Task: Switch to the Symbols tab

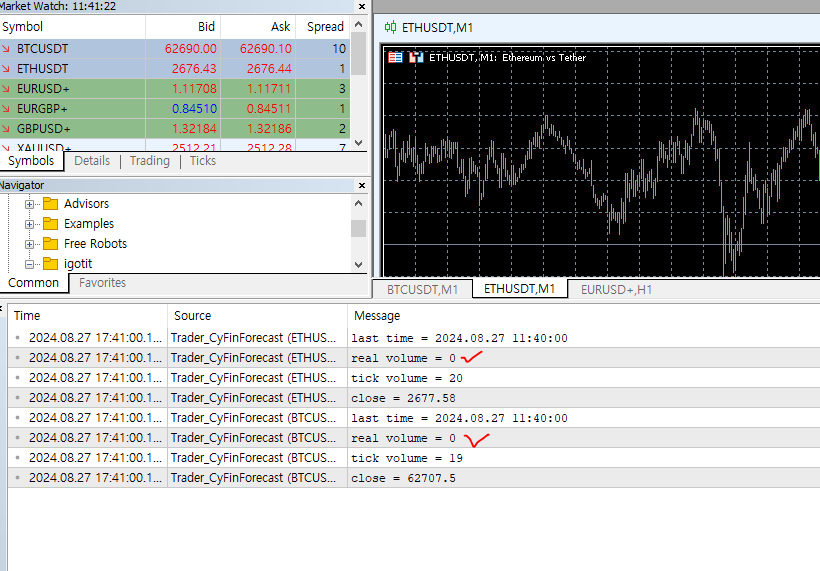Action: (31, 161)
